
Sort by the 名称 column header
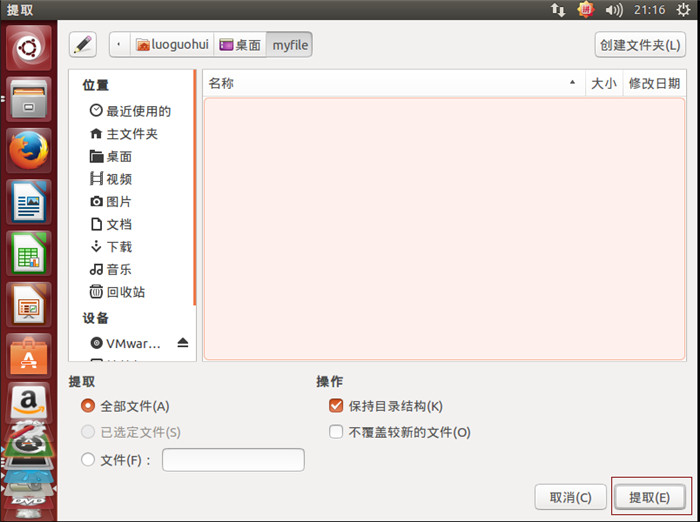(x=394, y=83)
